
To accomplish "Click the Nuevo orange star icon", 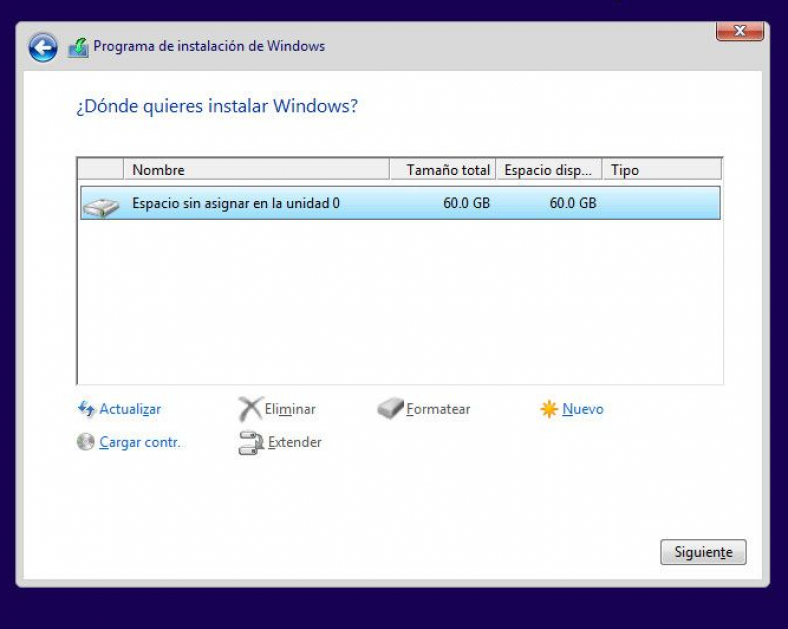I will click(549, 409).
